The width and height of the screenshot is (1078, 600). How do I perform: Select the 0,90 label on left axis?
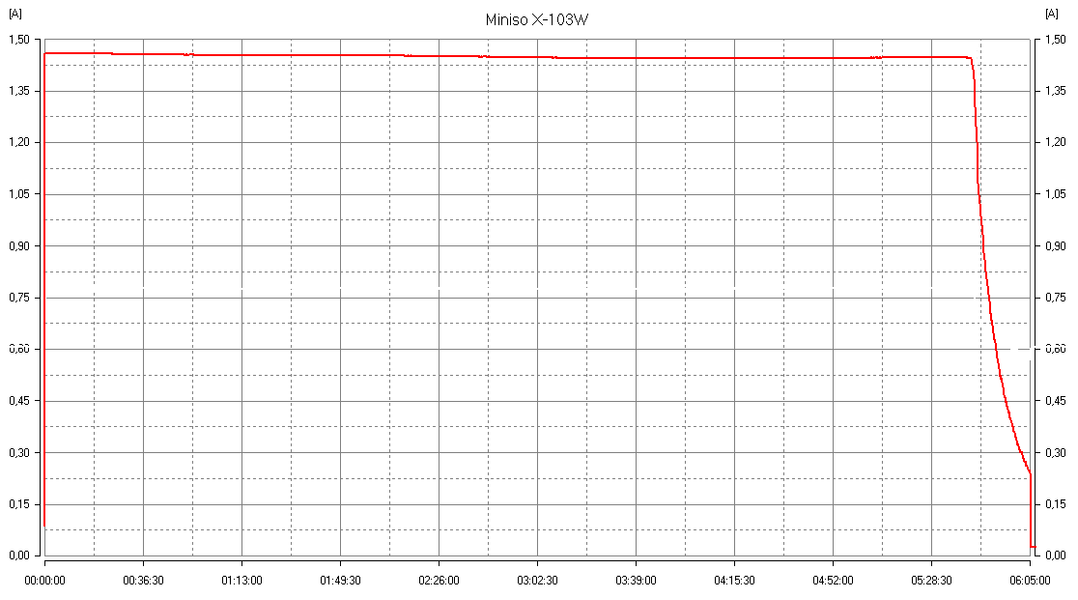pyautogui.click(x=19, y=246)
